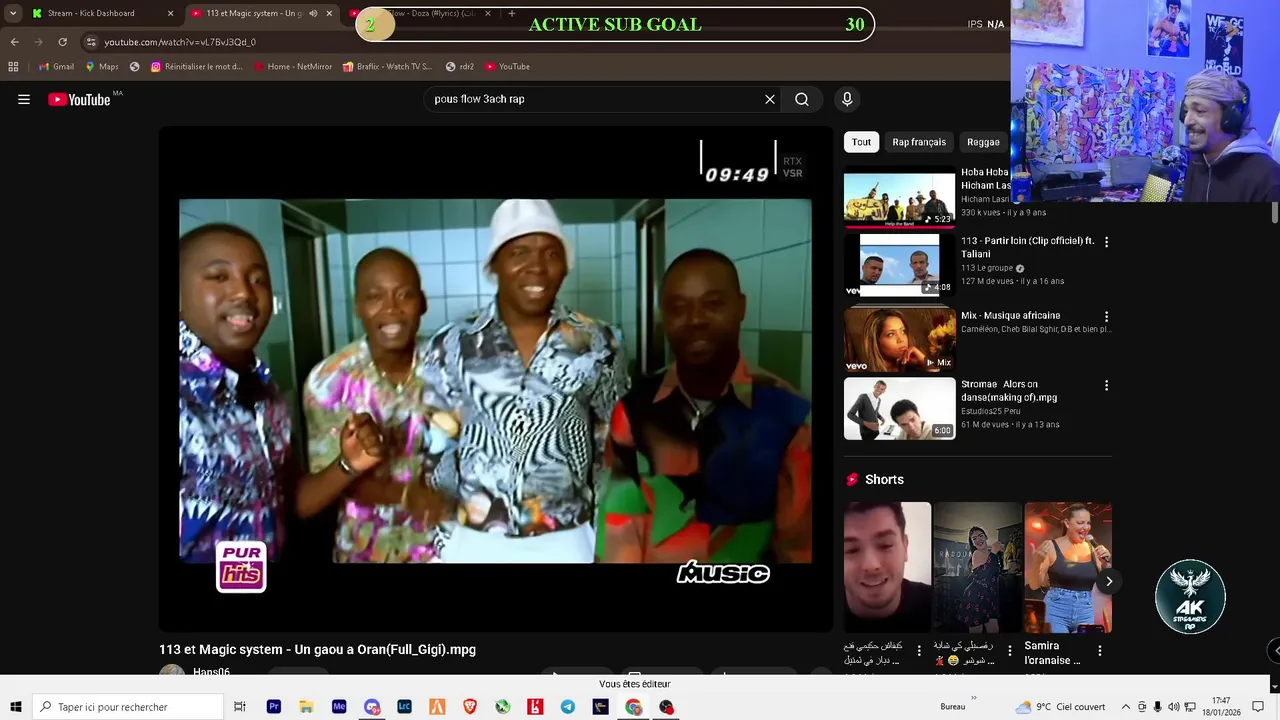Open a new browser tab
The width and height of the screenshot is (1280, 720).
511,13
